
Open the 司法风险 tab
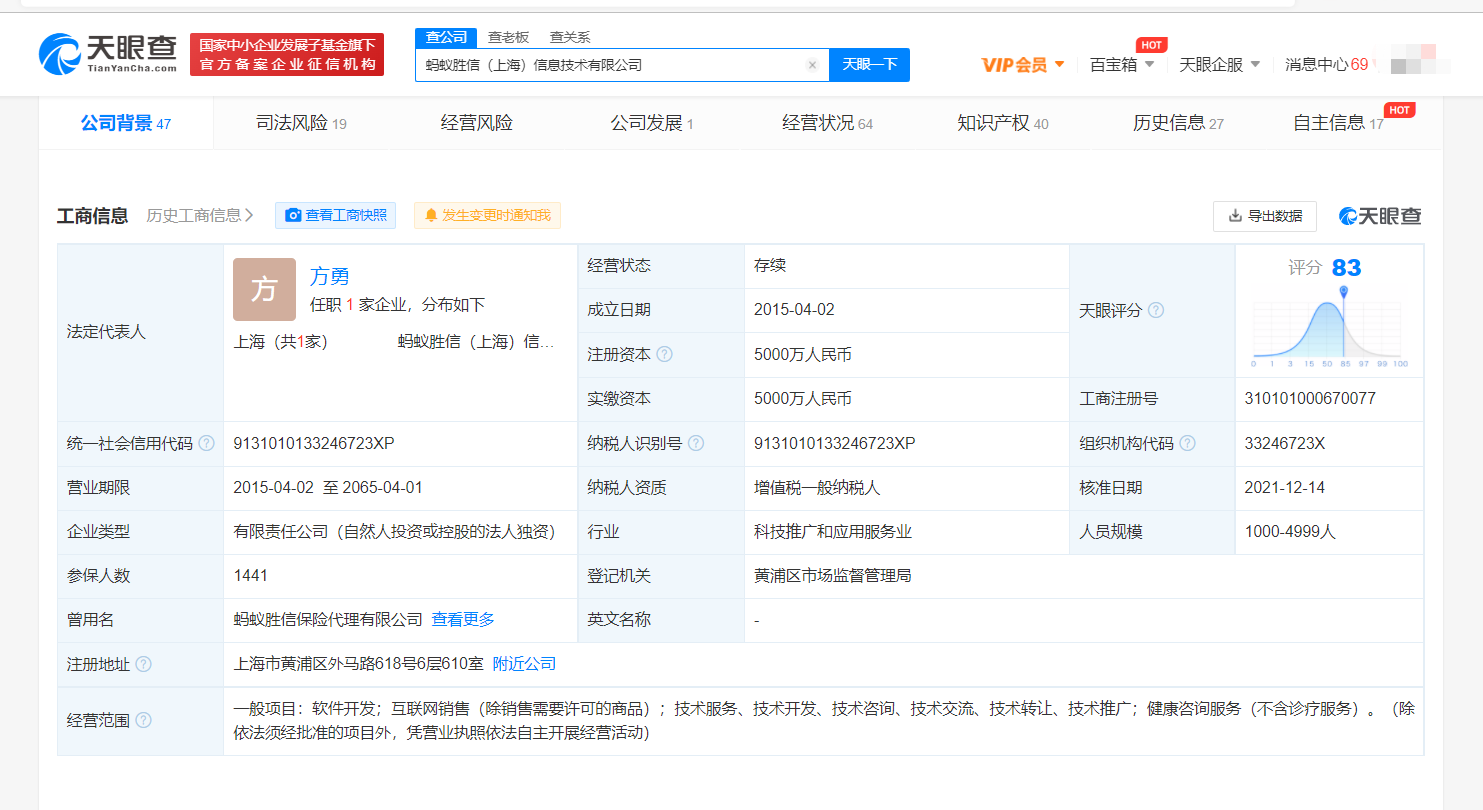click(301, 123)
